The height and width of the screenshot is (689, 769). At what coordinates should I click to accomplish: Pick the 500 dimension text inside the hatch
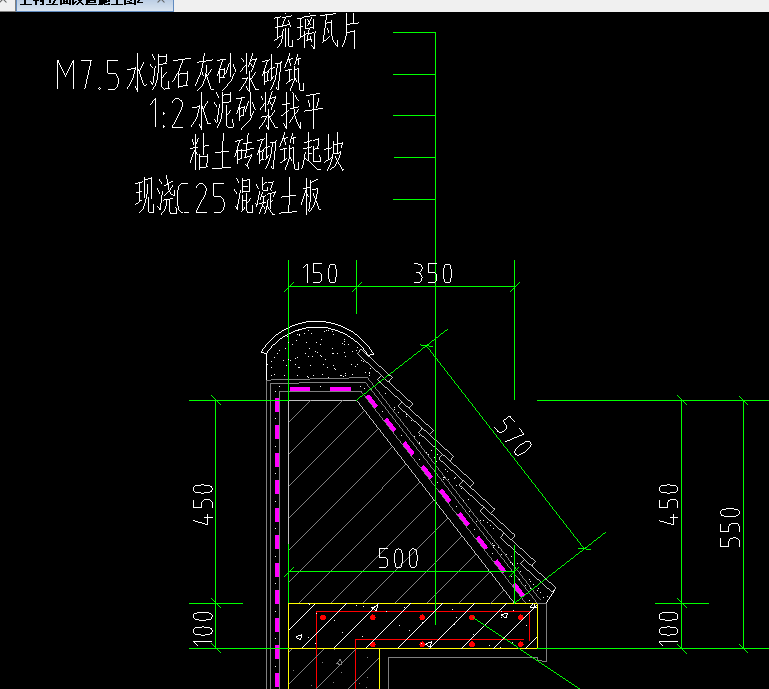pos(398,558)
